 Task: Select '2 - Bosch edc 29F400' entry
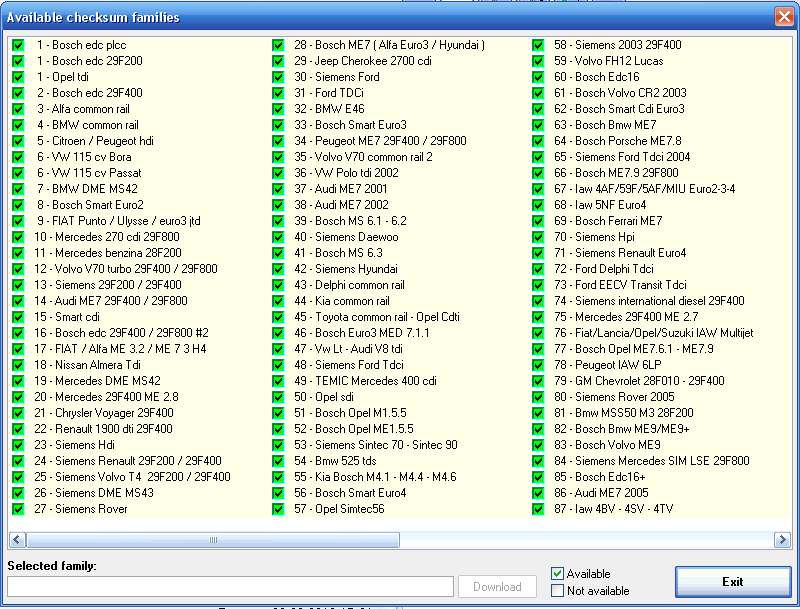click(x=89, y=93)
